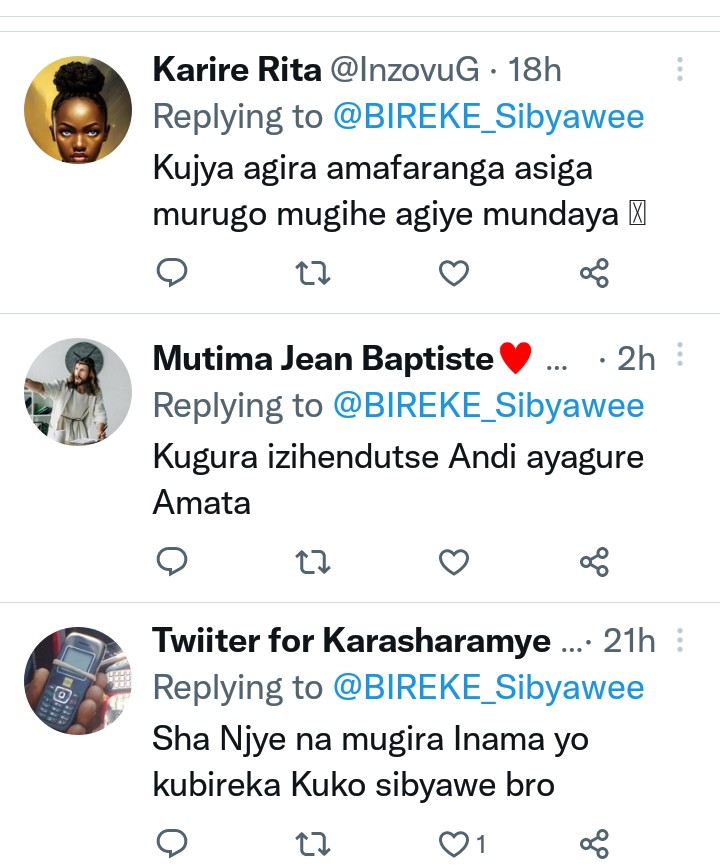Like Mutima Jean Baptiste's tweet
Image resolution: width=720 pixels, height=866 pixels.
(455, 562)
